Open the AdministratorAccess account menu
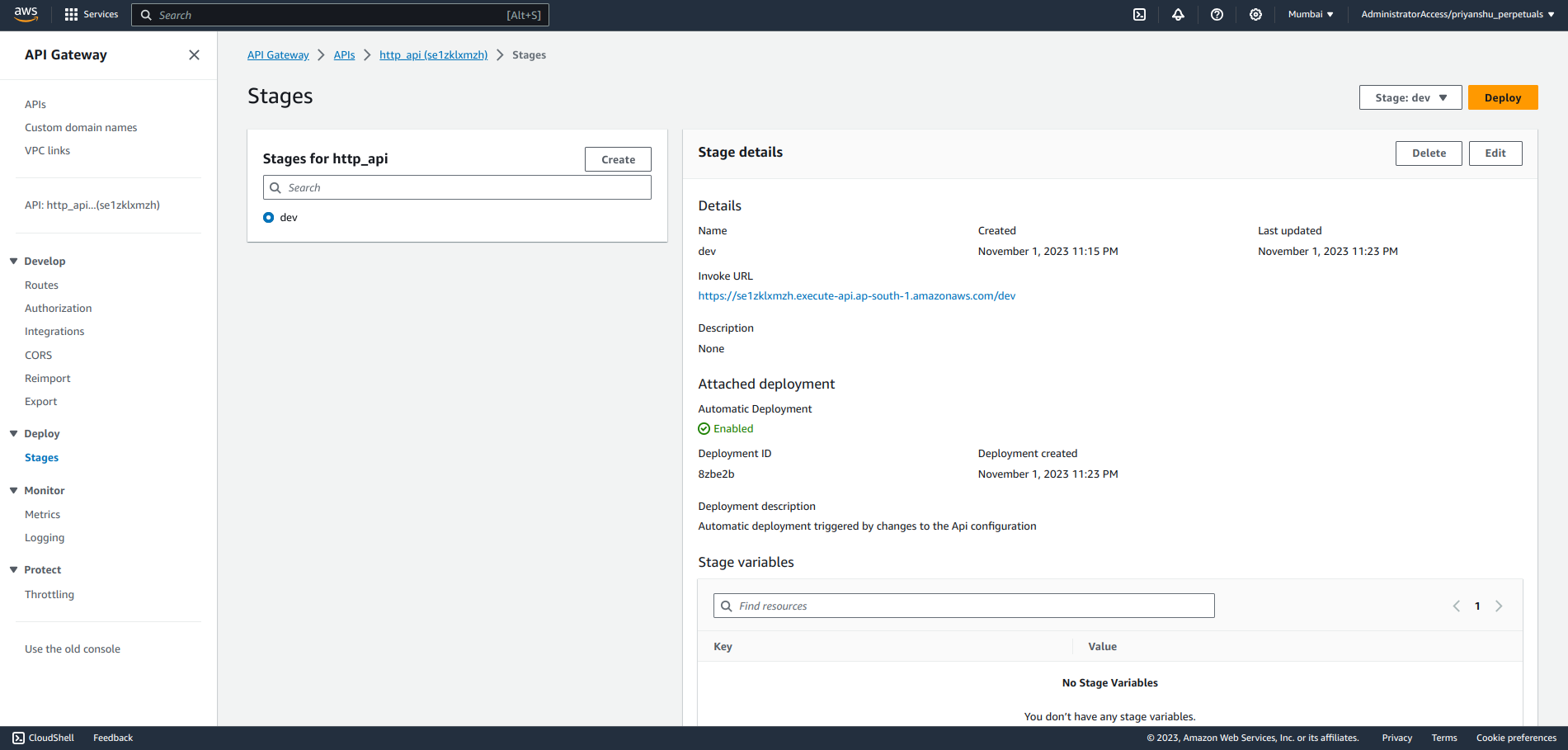Viewport: 1568px width, 750px height. tap(1457, 14)
